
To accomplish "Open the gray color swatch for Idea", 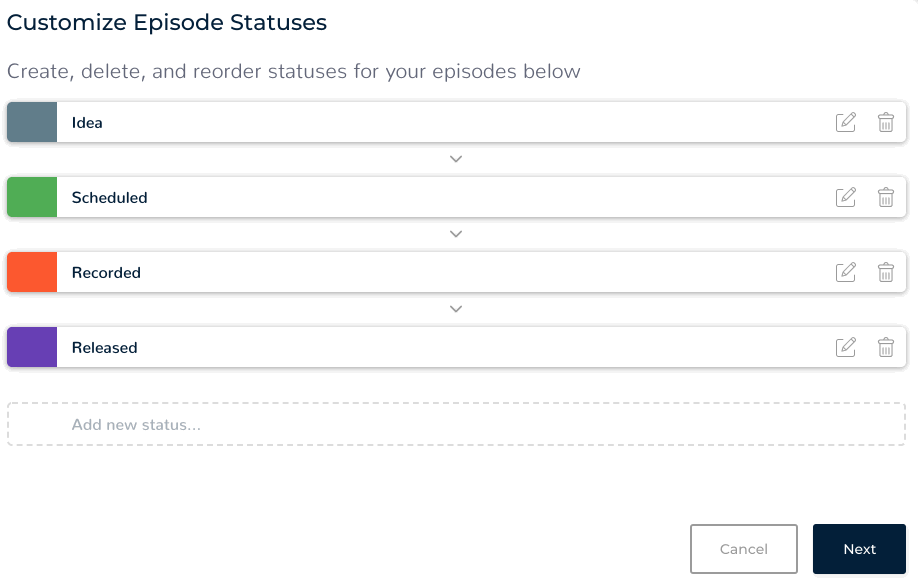I will (32, 122).
